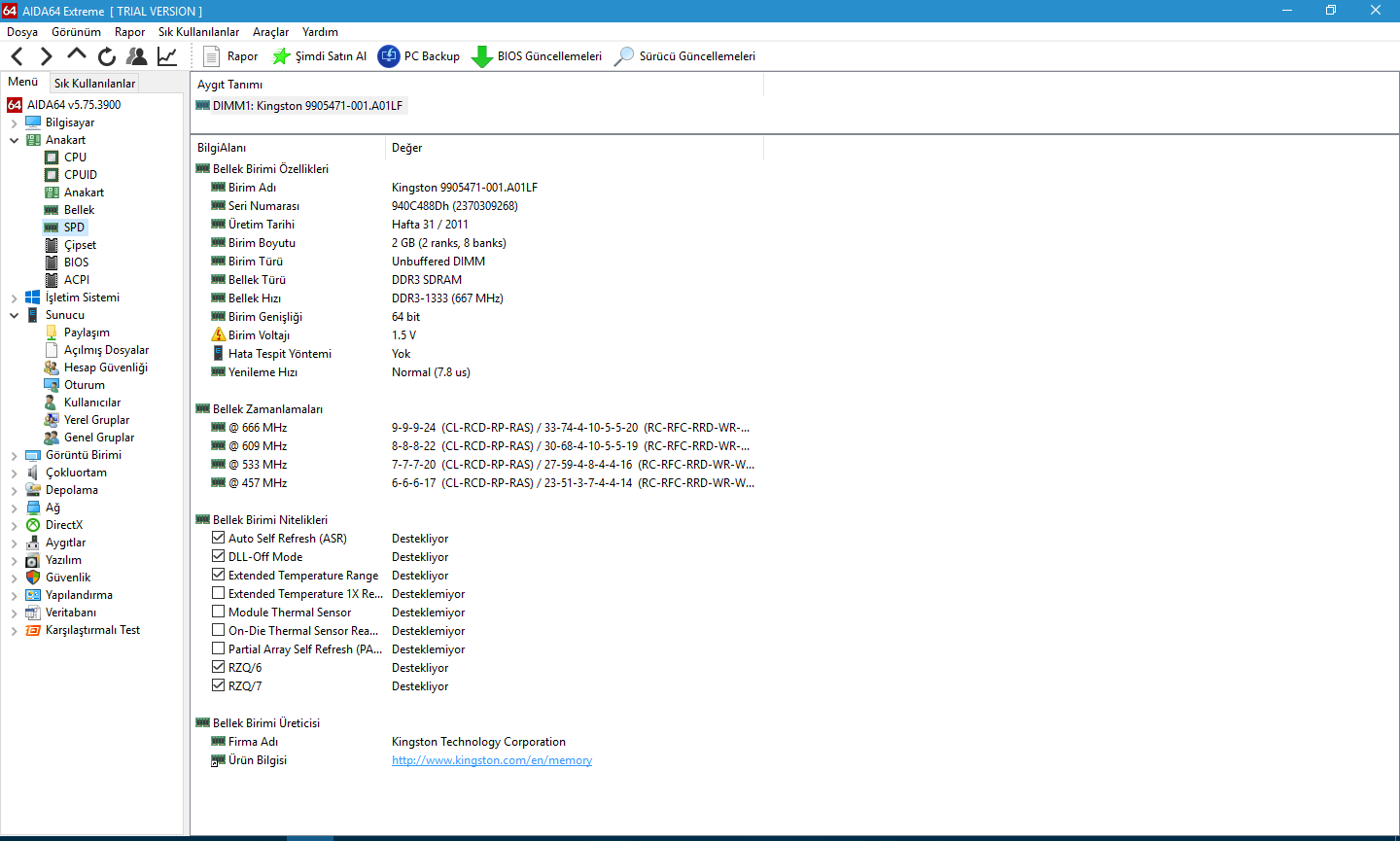The image size is (1400, 841).
Task: Collapse the Anakart tree node
Action: click(x=14, y=141)
